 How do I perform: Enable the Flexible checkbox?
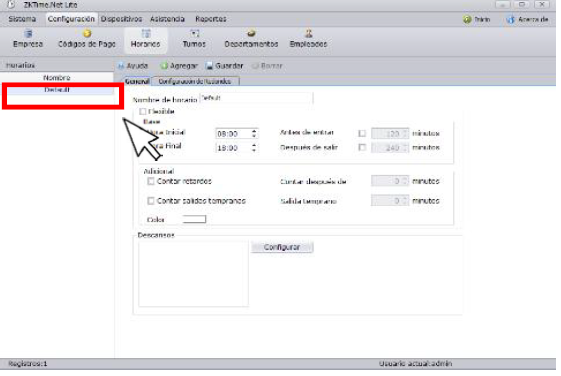(143, 112)
